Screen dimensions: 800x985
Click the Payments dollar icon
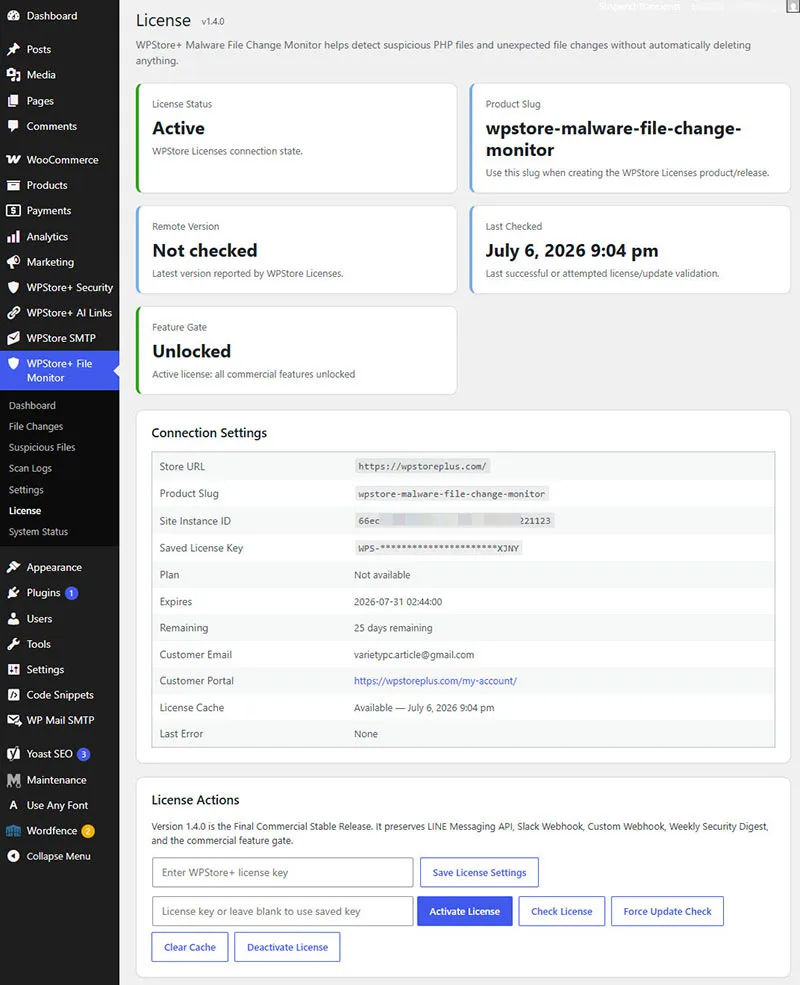coord(13,210)
